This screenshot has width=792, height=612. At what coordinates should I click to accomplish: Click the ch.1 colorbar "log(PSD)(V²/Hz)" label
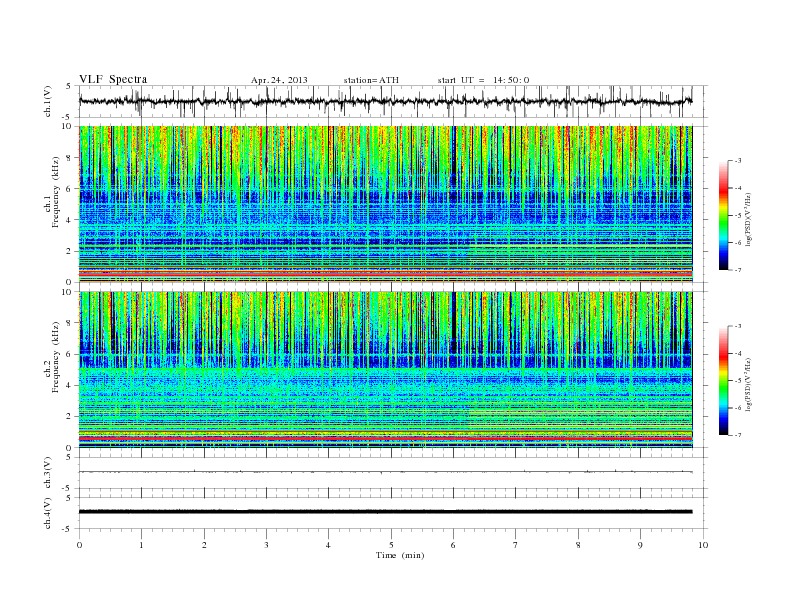748,219
